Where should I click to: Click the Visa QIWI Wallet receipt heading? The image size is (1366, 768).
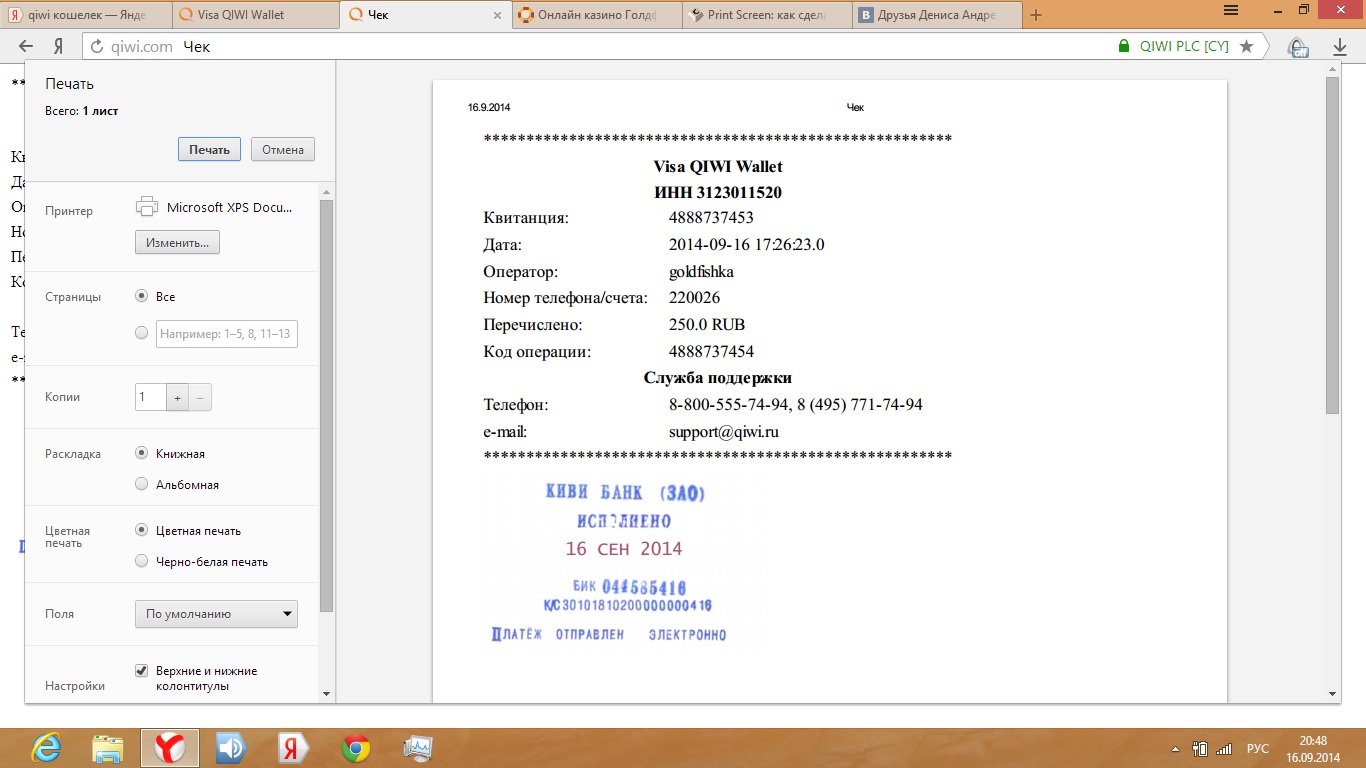coord(718,166)
